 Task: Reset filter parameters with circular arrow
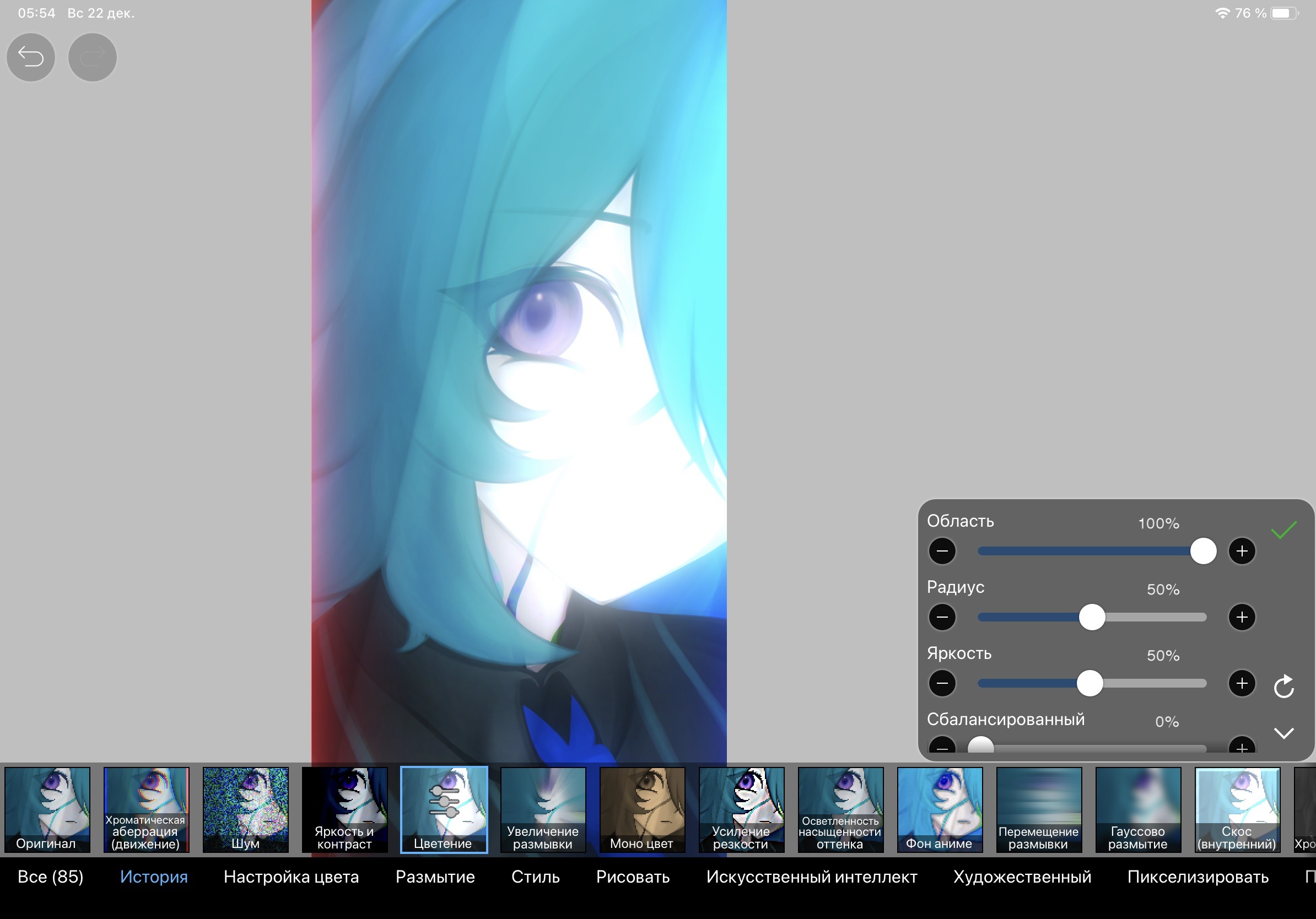pyautogui.click(x=1284, y=686)
